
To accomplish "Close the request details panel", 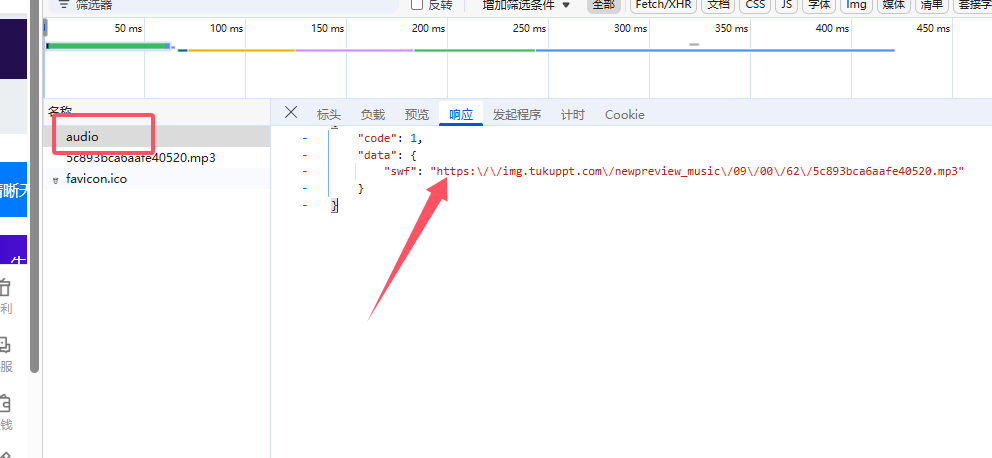I will [x=291, y=113].
